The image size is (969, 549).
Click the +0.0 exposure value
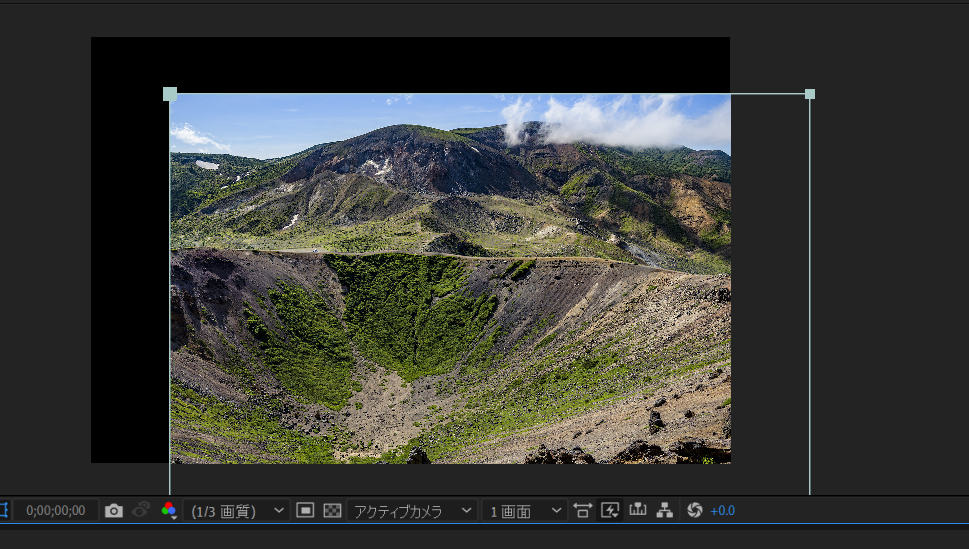[722, 511]
